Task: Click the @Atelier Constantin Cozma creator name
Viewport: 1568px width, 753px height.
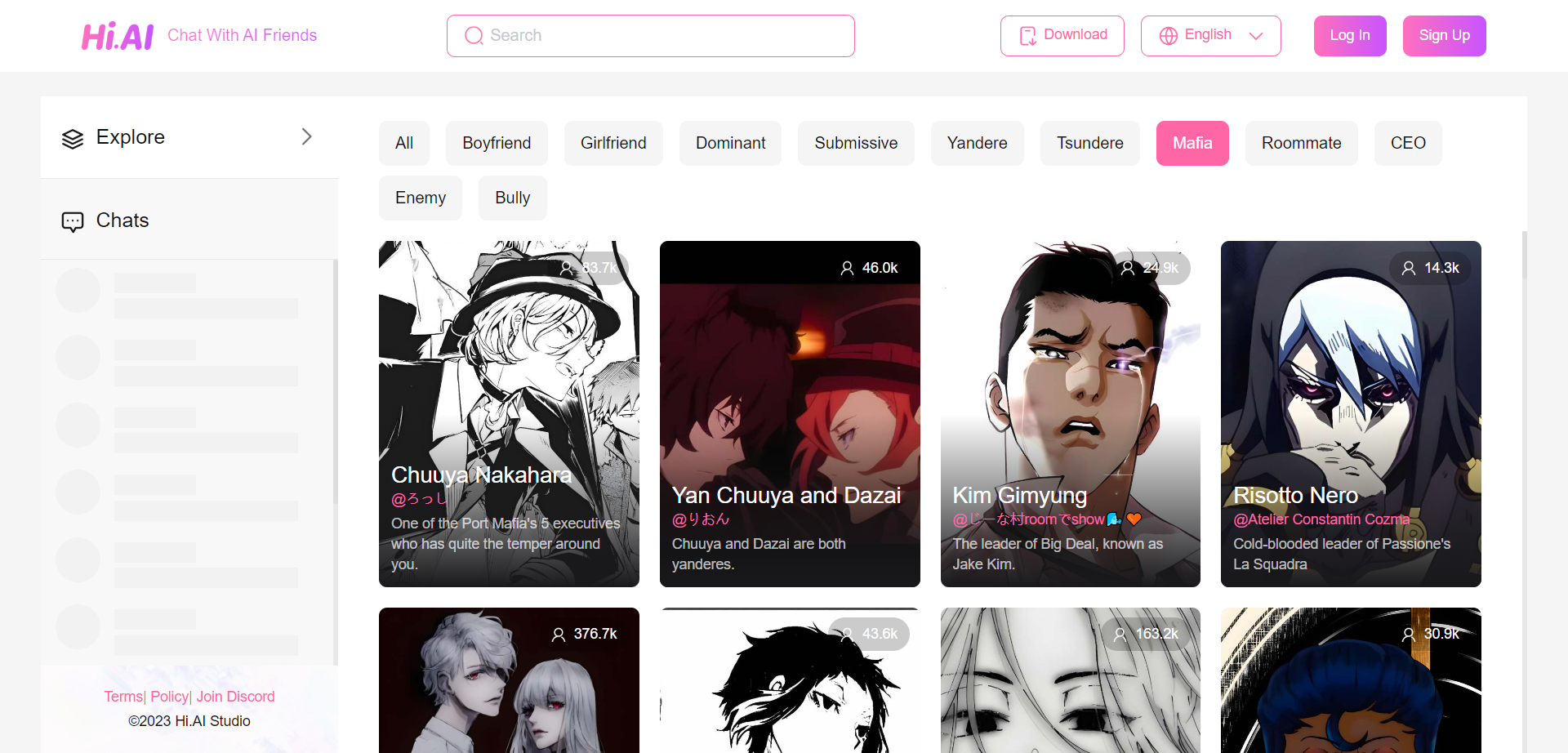Action: (x=1321, y=519)
